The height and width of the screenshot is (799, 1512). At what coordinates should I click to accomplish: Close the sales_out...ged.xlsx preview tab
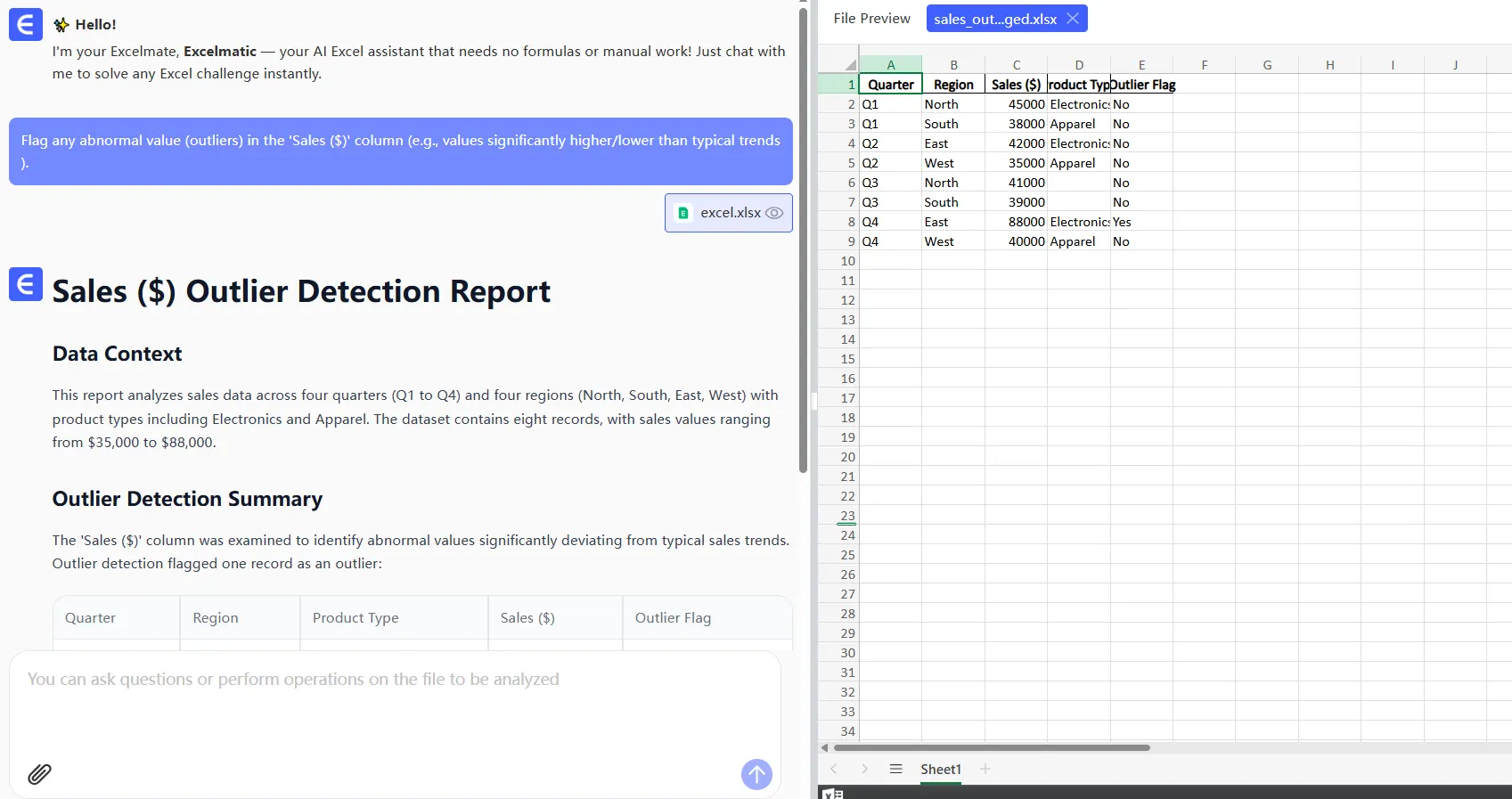point(1073,19)
